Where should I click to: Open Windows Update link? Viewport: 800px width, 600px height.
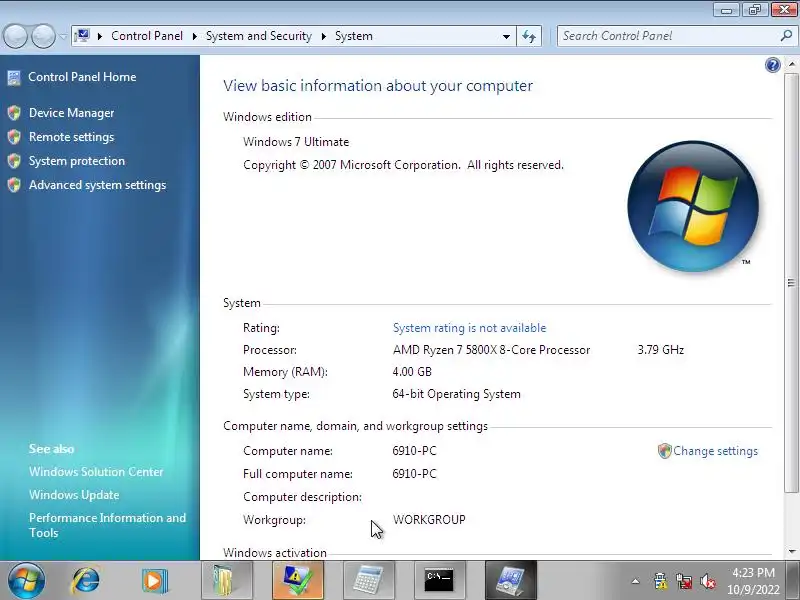(74, 495)
